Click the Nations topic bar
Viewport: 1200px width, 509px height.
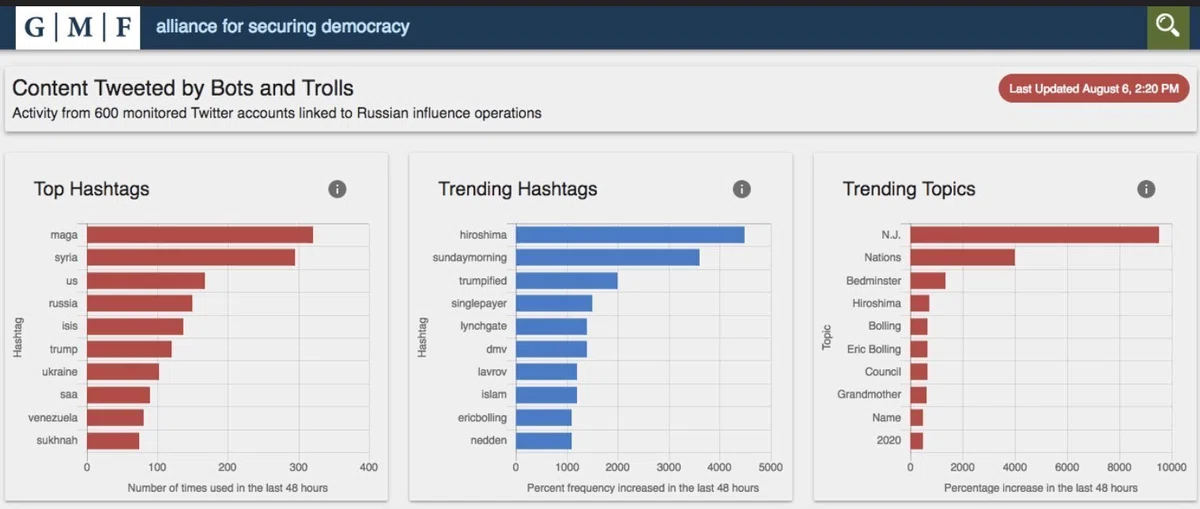[962, 258]
